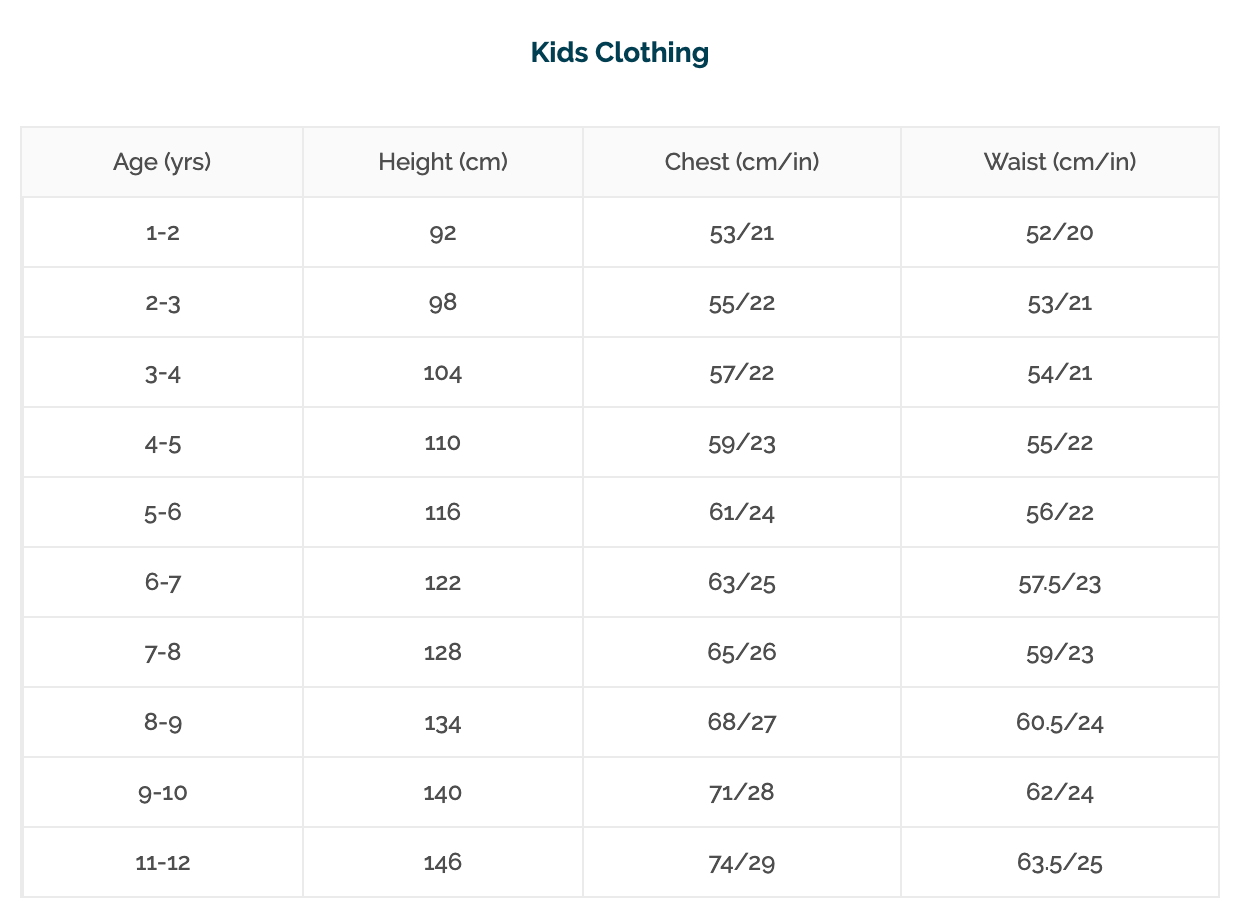Select the Age (yrs) column header
This screenshot has height=916, width=1238.
[162, 162]
